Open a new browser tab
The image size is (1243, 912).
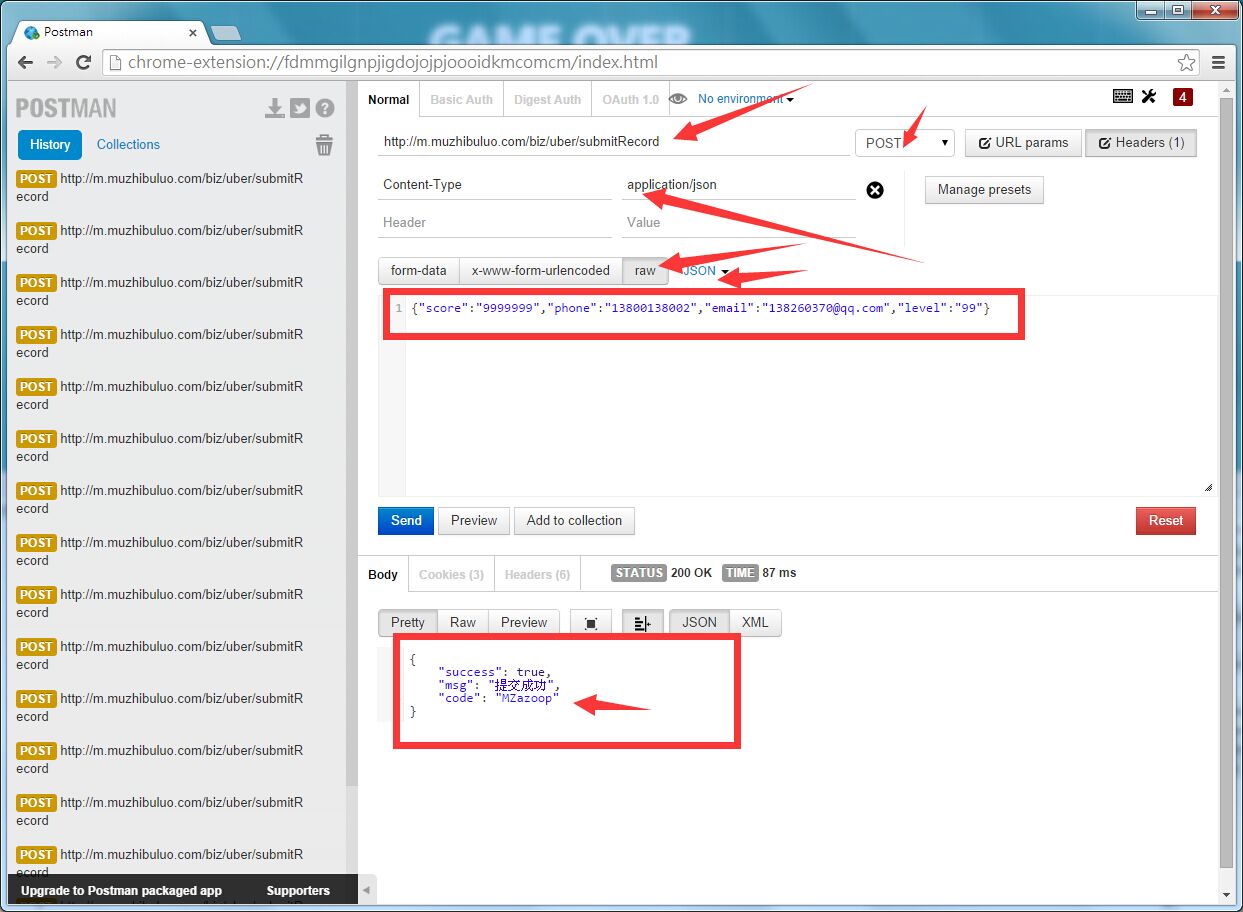point(225,33)
